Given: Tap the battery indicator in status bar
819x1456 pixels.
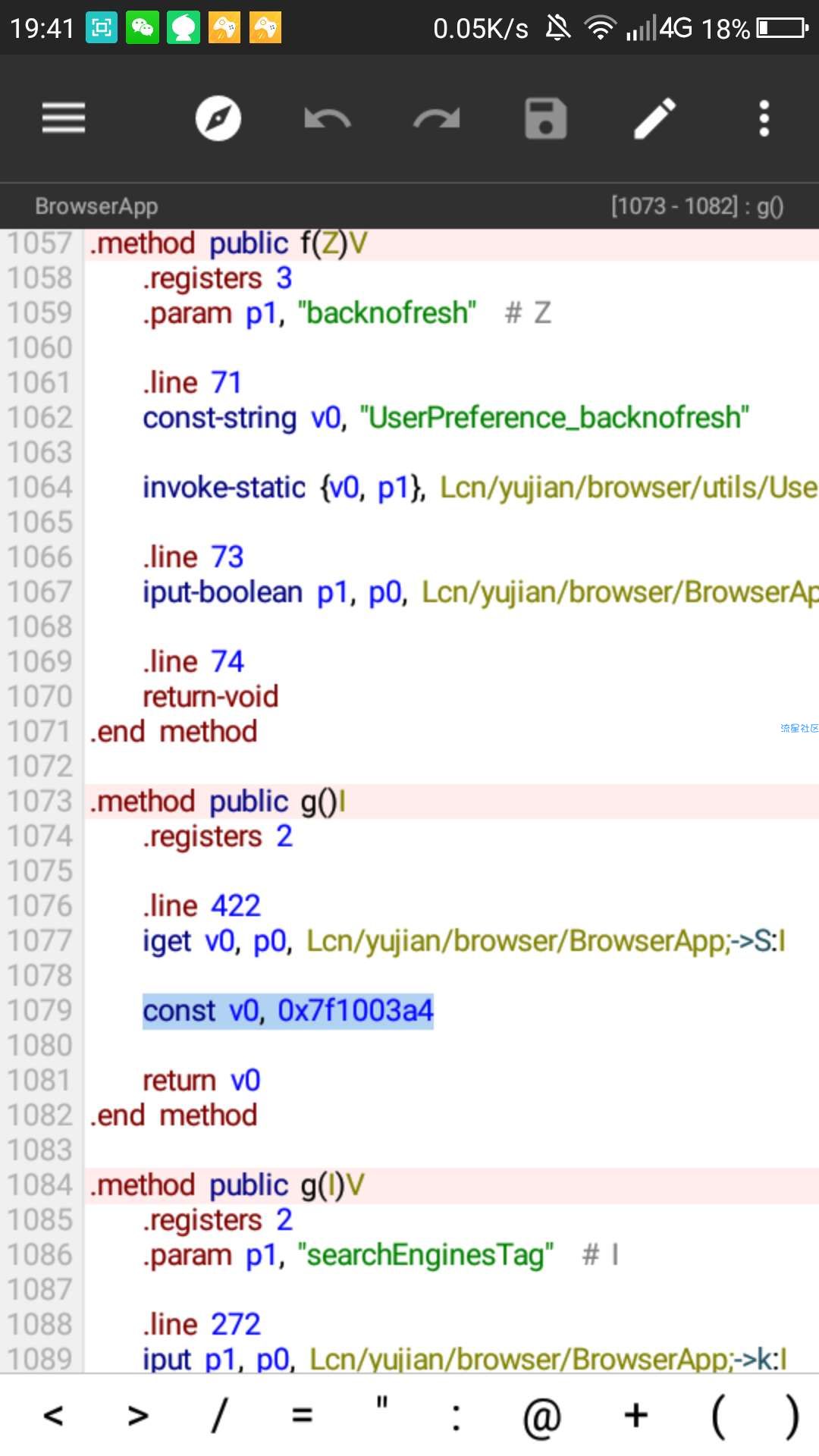Looking at the screenshot, I should (x=783, y=28).
